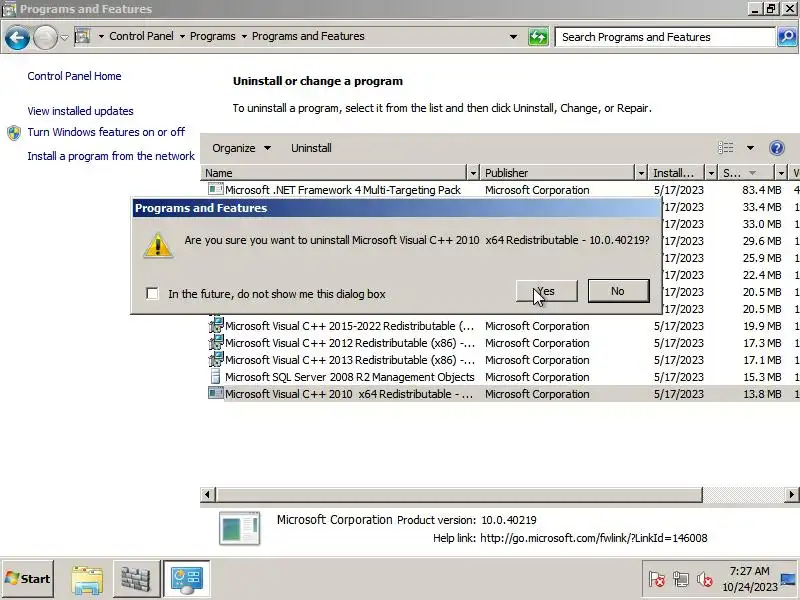Refresh the Programs and Features list
The width and height of the screenshot is (800, 600).
(x=538, y=37)
